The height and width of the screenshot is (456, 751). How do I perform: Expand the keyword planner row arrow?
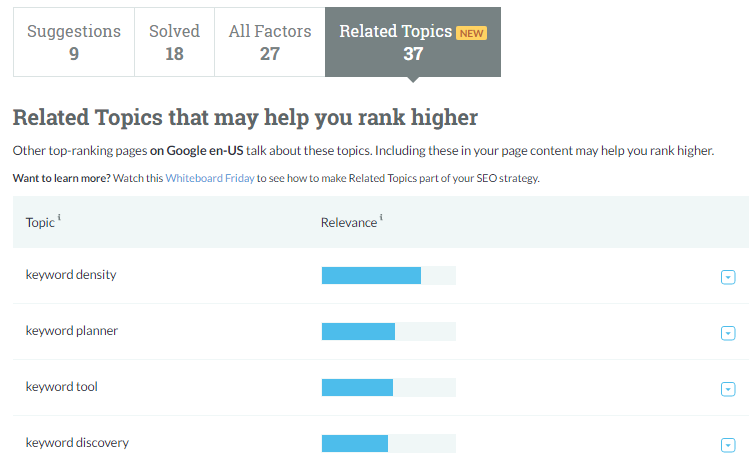coord(728,333)
